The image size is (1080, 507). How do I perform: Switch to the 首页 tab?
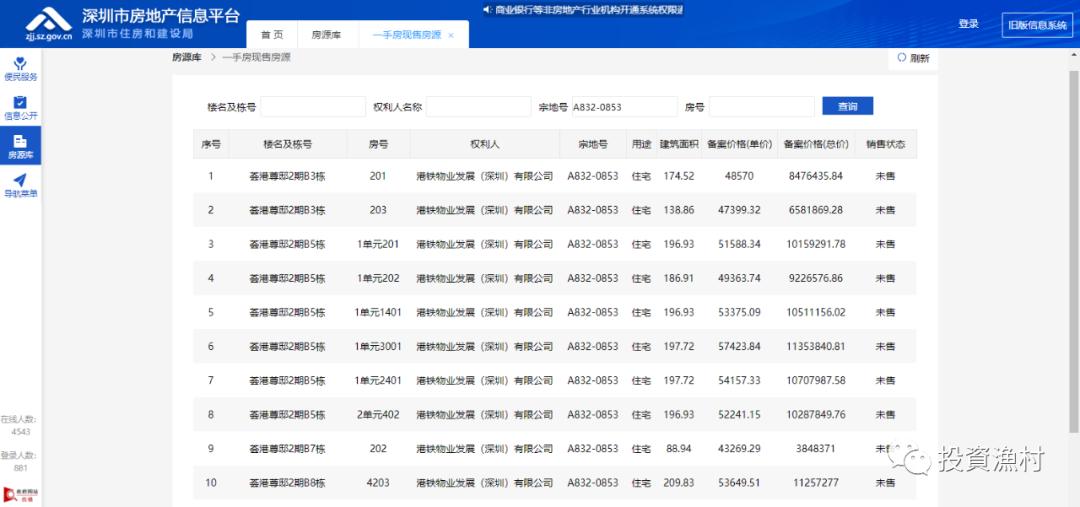pyautogui.click(x=271, y=34)
